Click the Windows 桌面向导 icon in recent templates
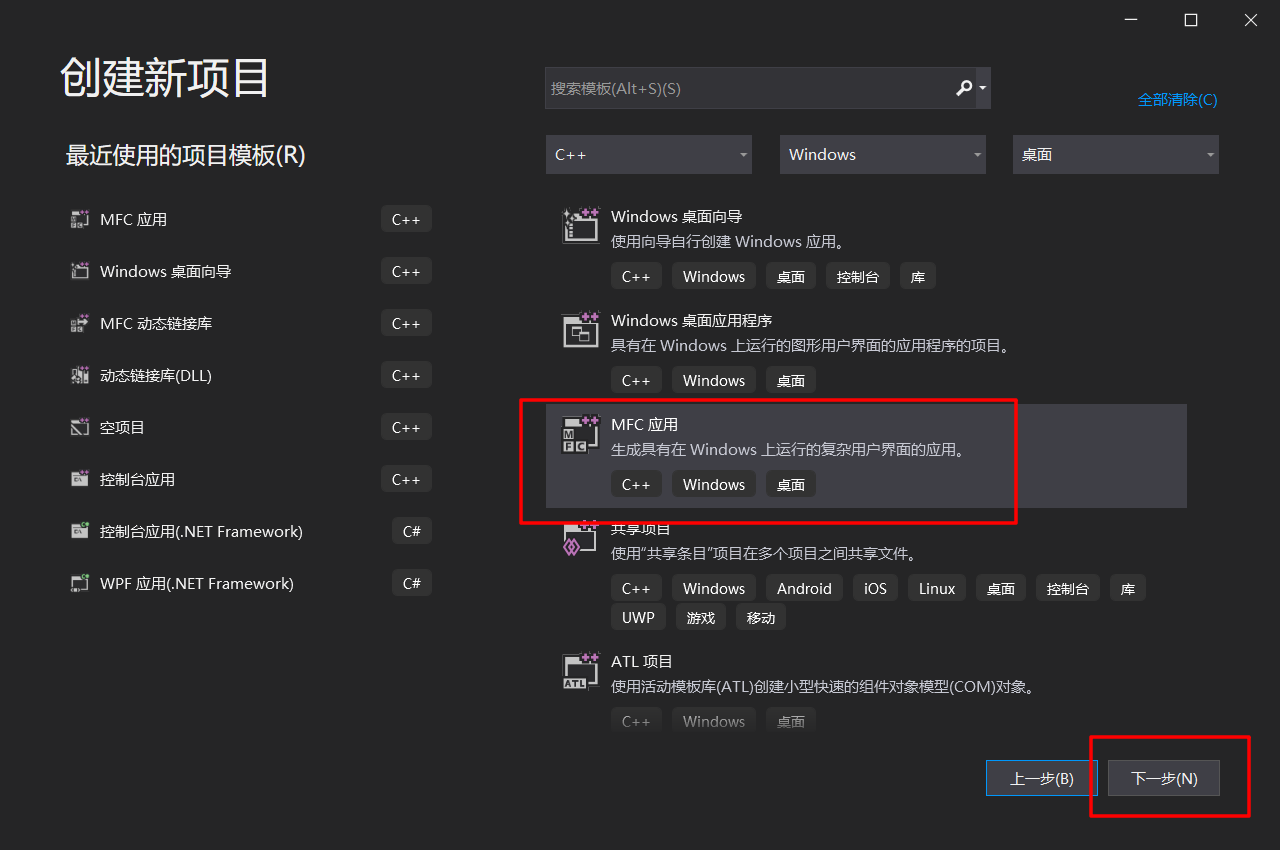1280x850 pixels. click(80, 271)
